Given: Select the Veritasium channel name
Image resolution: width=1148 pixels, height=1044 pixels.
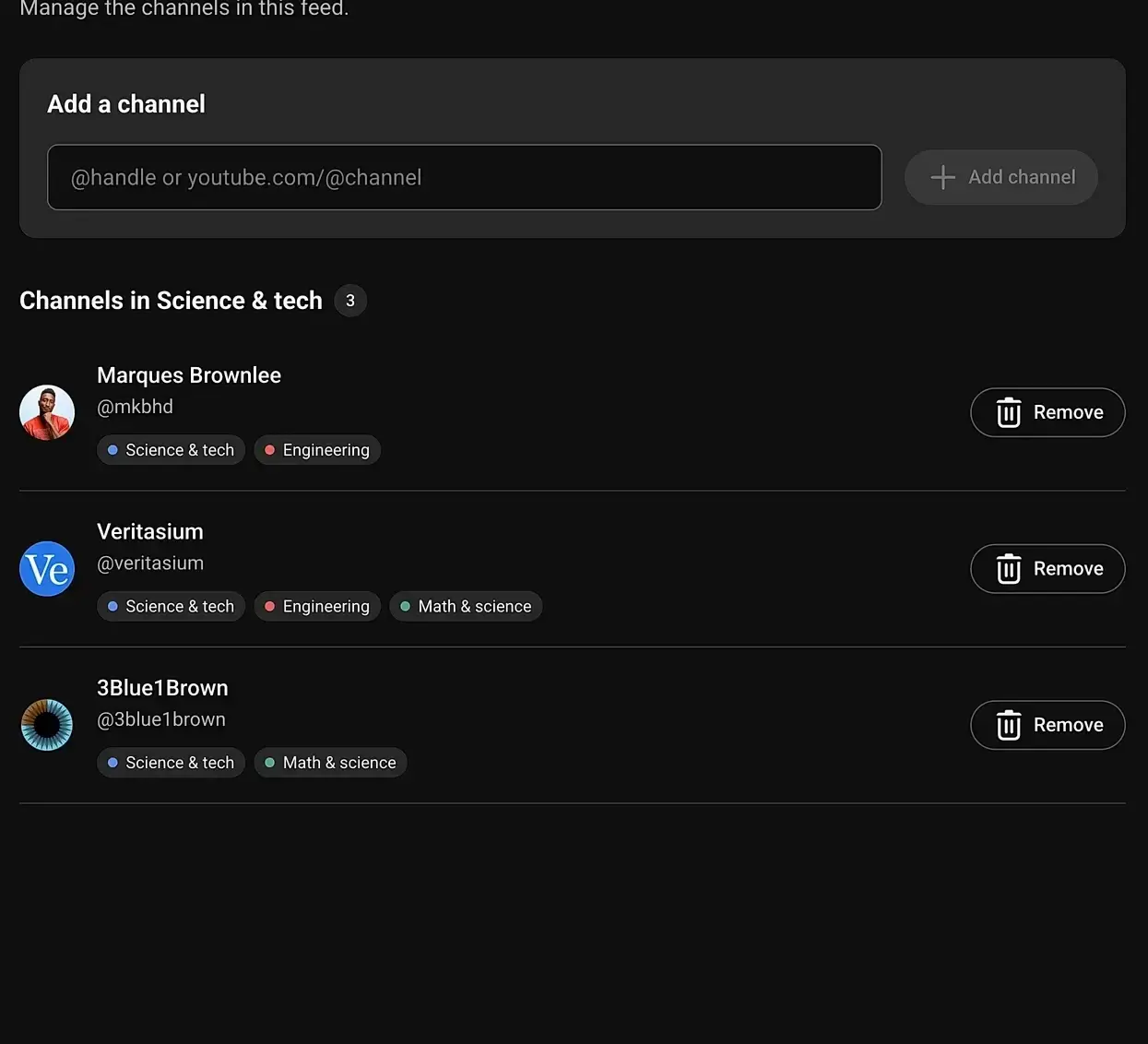Looking at the screenshot, I should point(150,532).
